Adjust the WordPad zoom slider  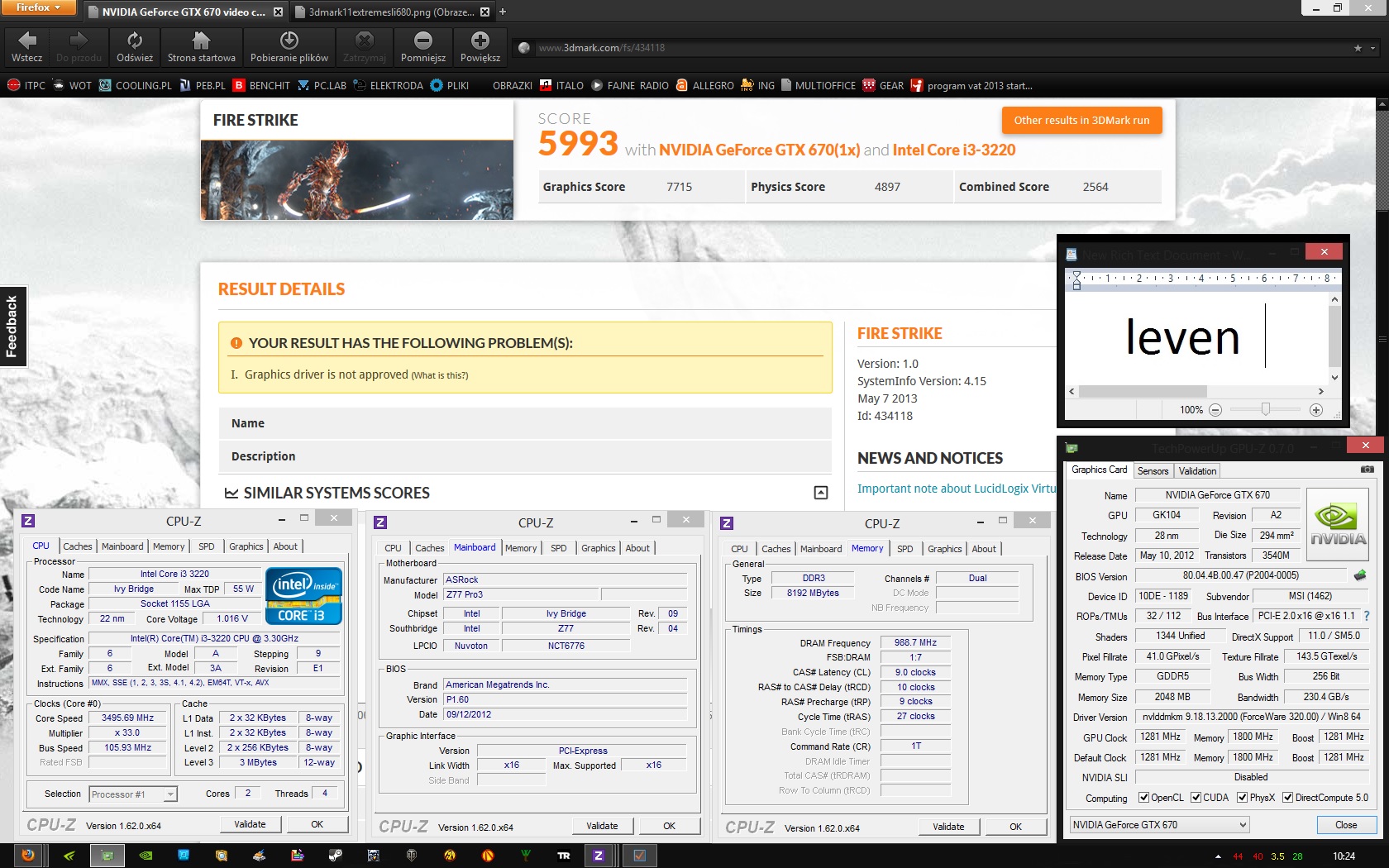coord(1265,409)
